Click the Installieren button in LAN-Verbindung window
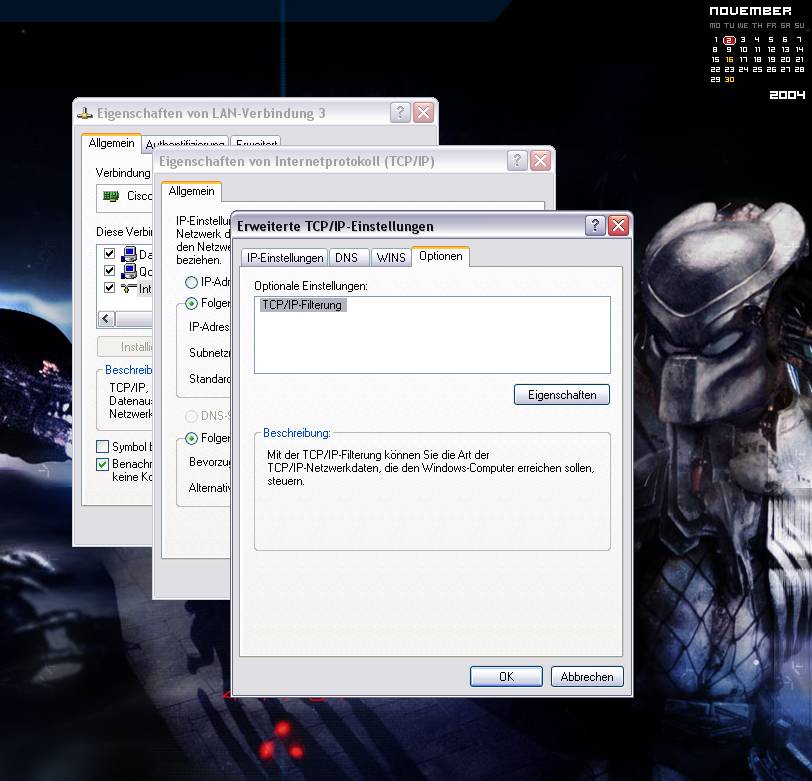 (x=125, y=346)
